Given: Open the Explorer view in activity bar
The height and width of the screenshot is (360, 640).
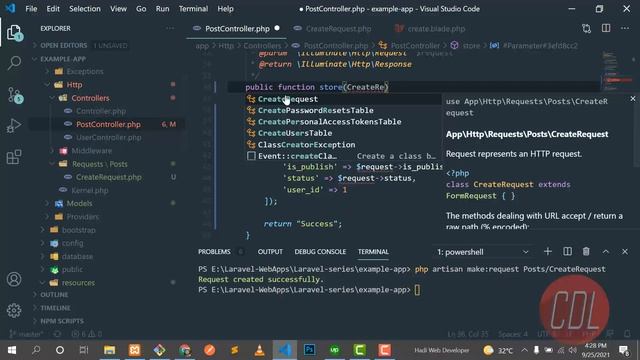Looking at the screenshot, I should [x=14, y=33].
